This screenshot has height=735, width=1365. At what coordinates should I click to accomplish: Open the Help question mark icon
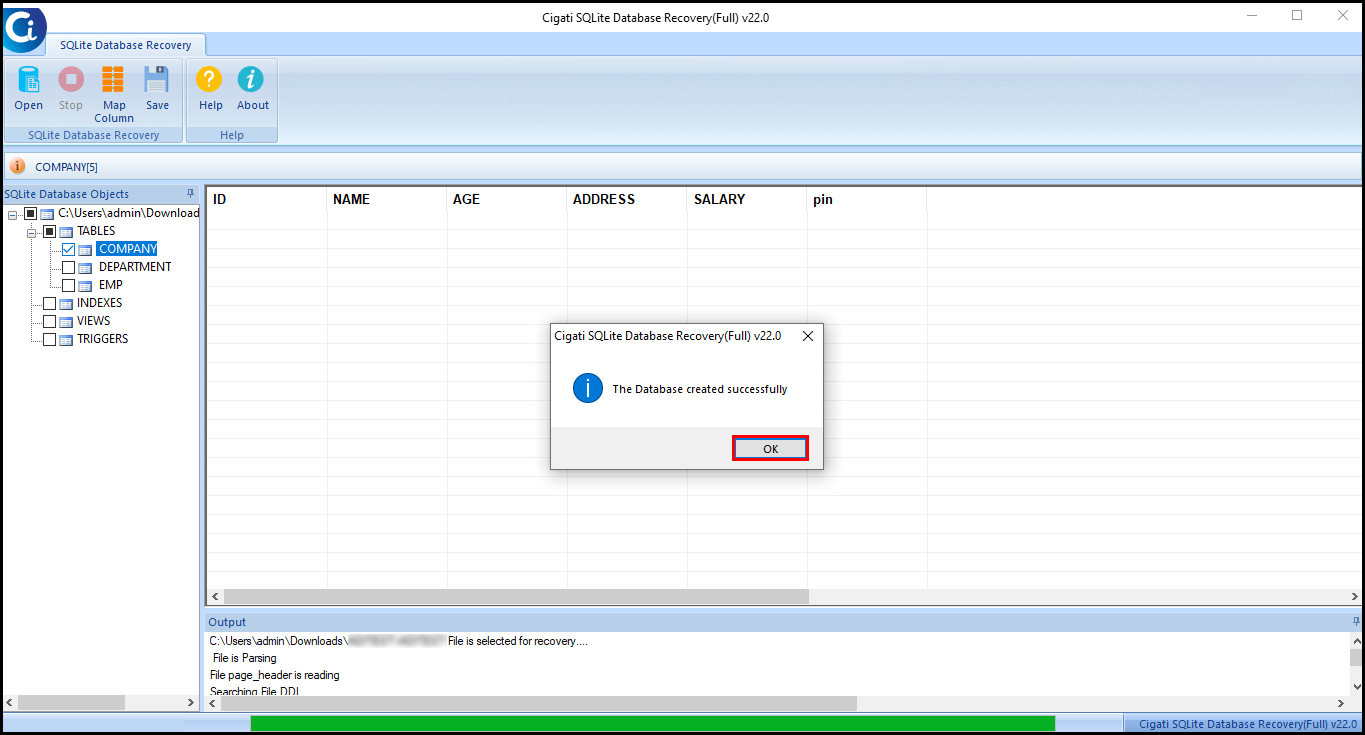click(209, 80)
